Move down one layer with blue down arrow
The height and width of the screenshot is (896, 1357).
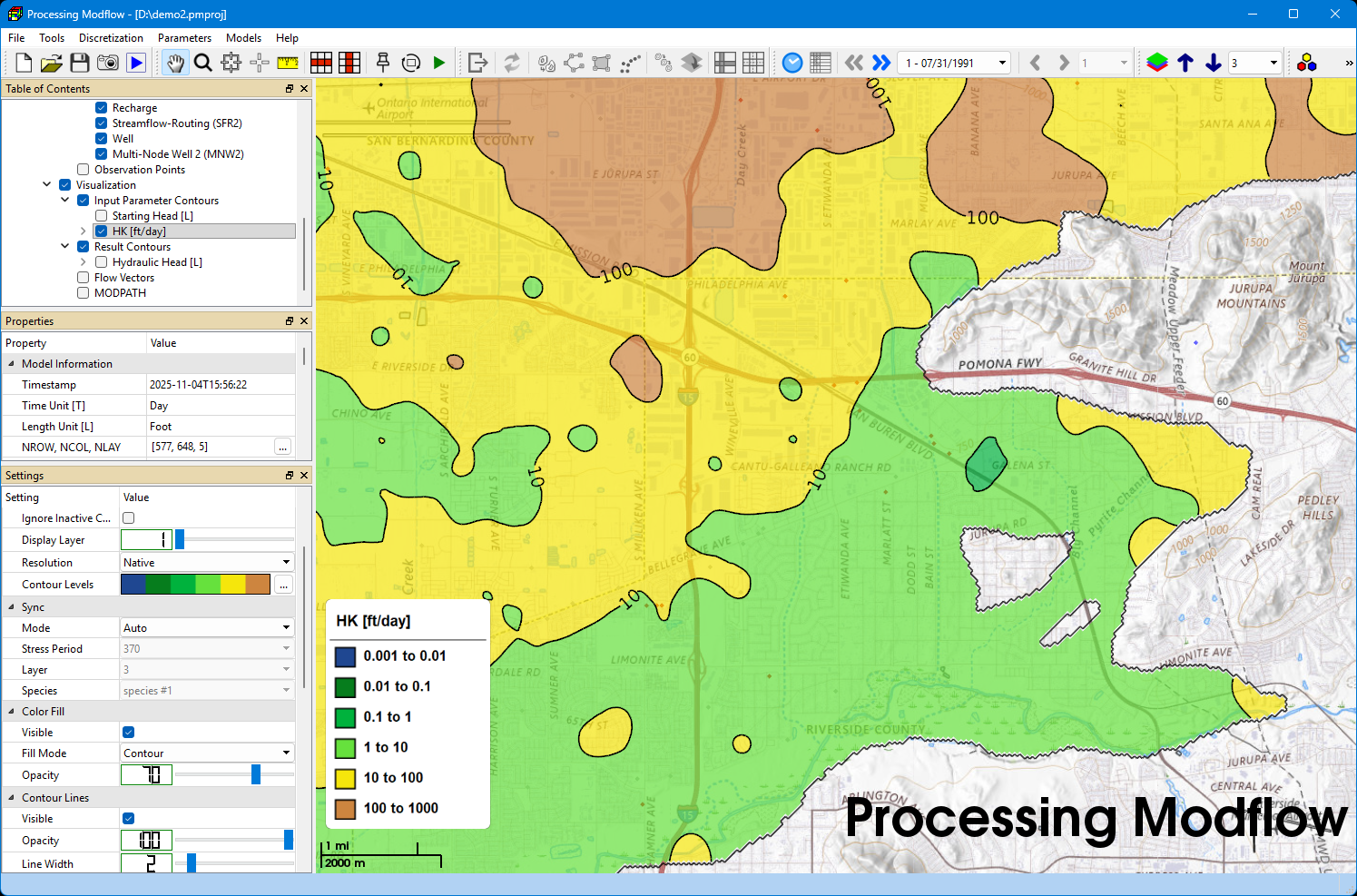1214,63
